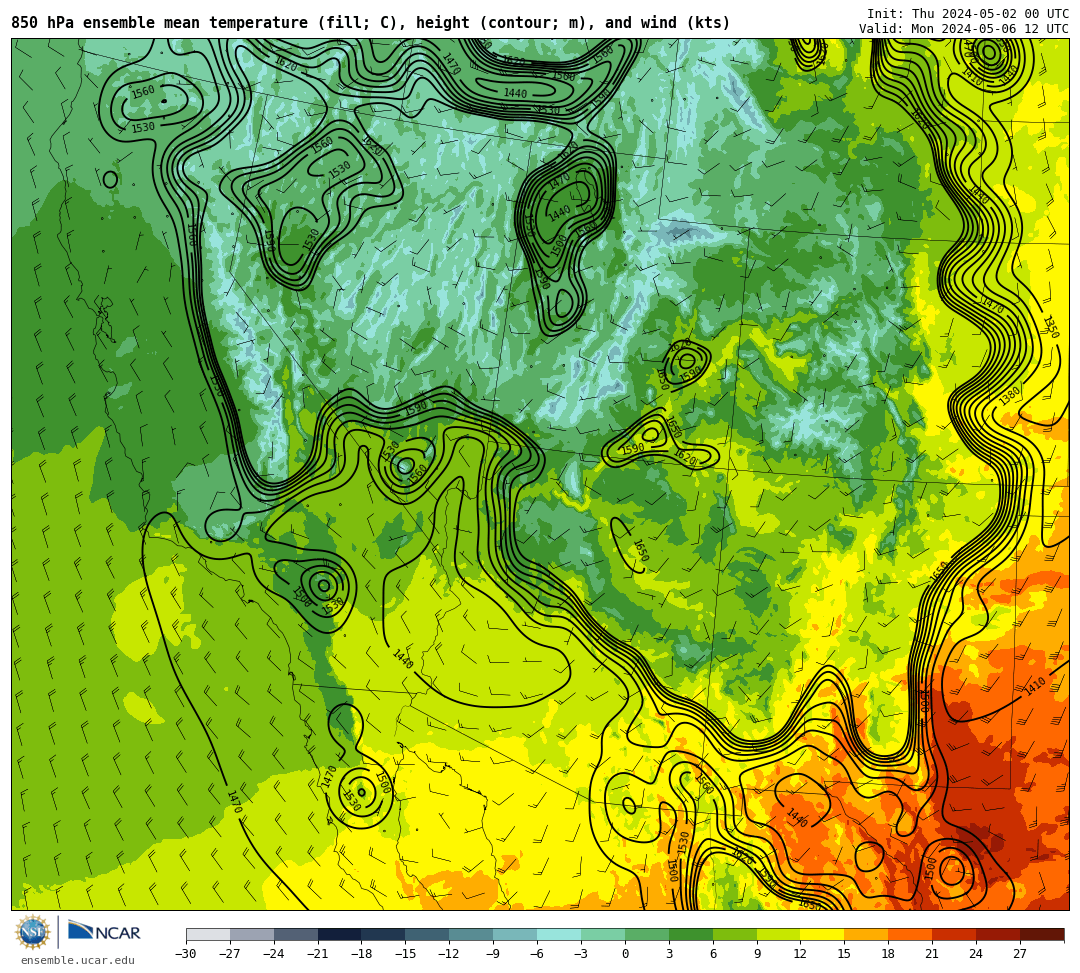Click the −3 colorbar tick label

[x=581, y=954]
